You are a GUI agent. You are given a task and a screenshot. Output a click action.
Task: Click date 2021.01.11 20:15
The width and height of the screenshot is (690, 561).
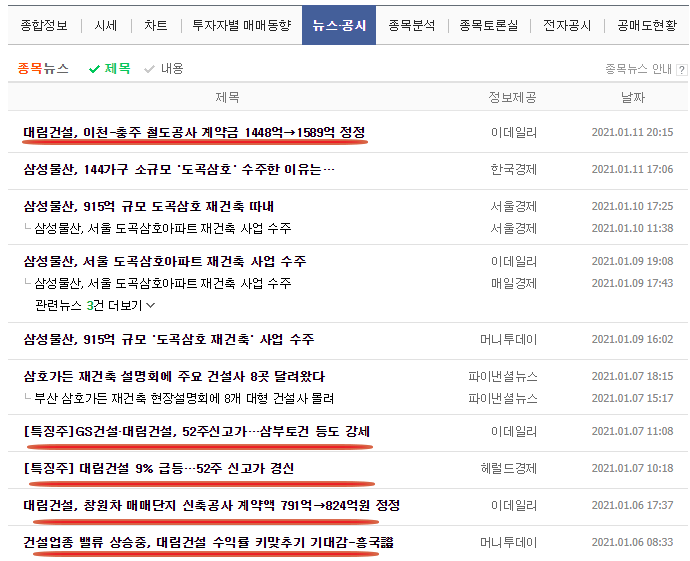[632, 132]
